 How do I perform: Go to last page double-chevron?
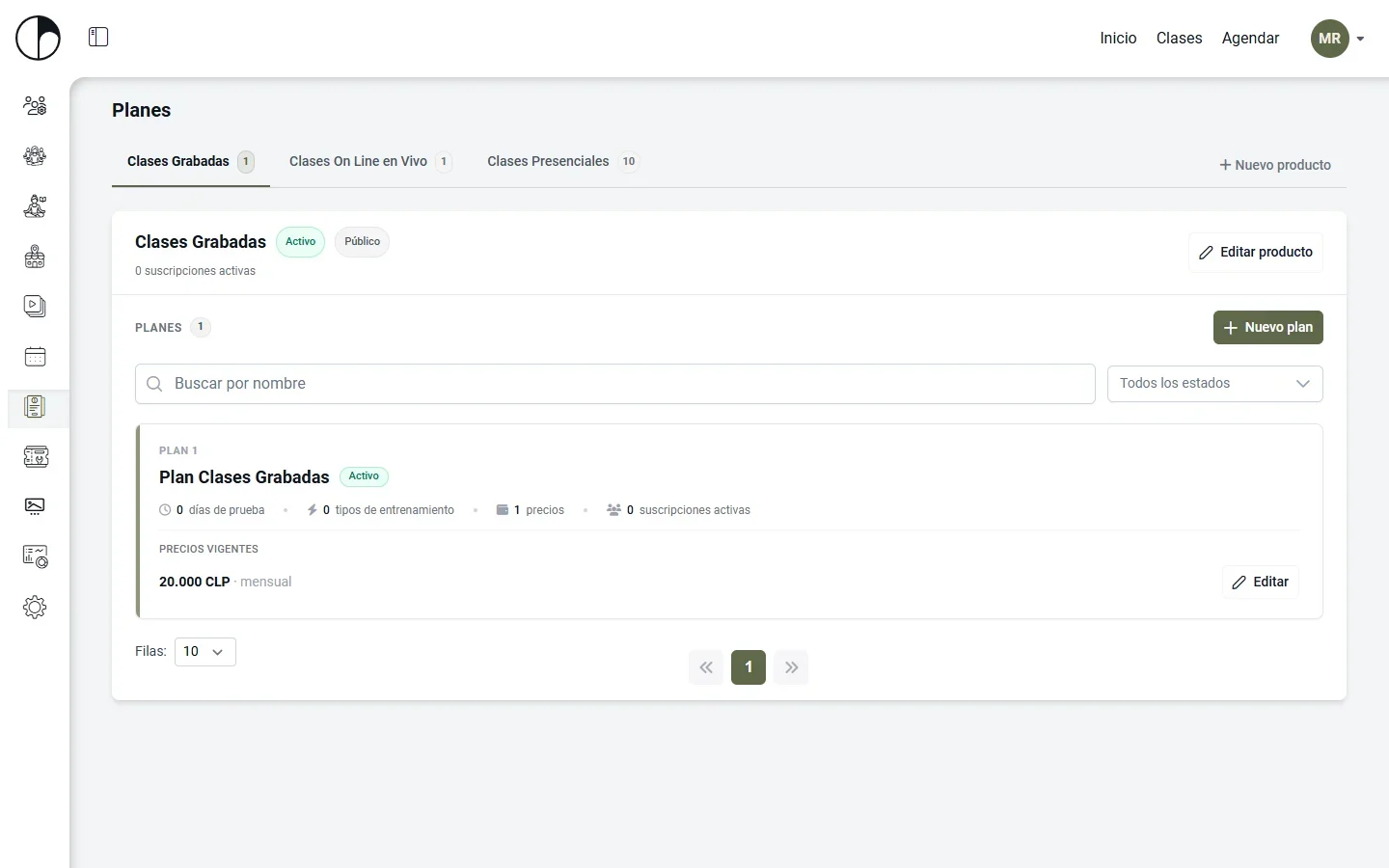click(791, 667)
